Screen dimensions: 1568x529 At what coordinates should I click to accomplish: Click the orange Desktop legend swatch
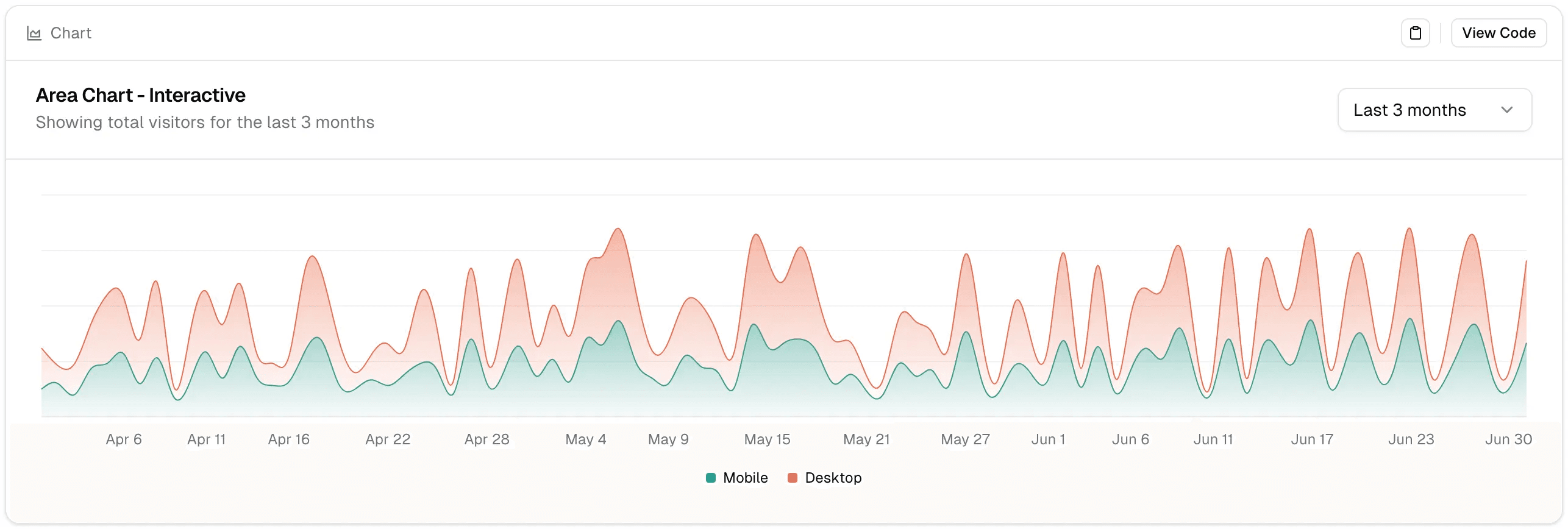point(793,478)
